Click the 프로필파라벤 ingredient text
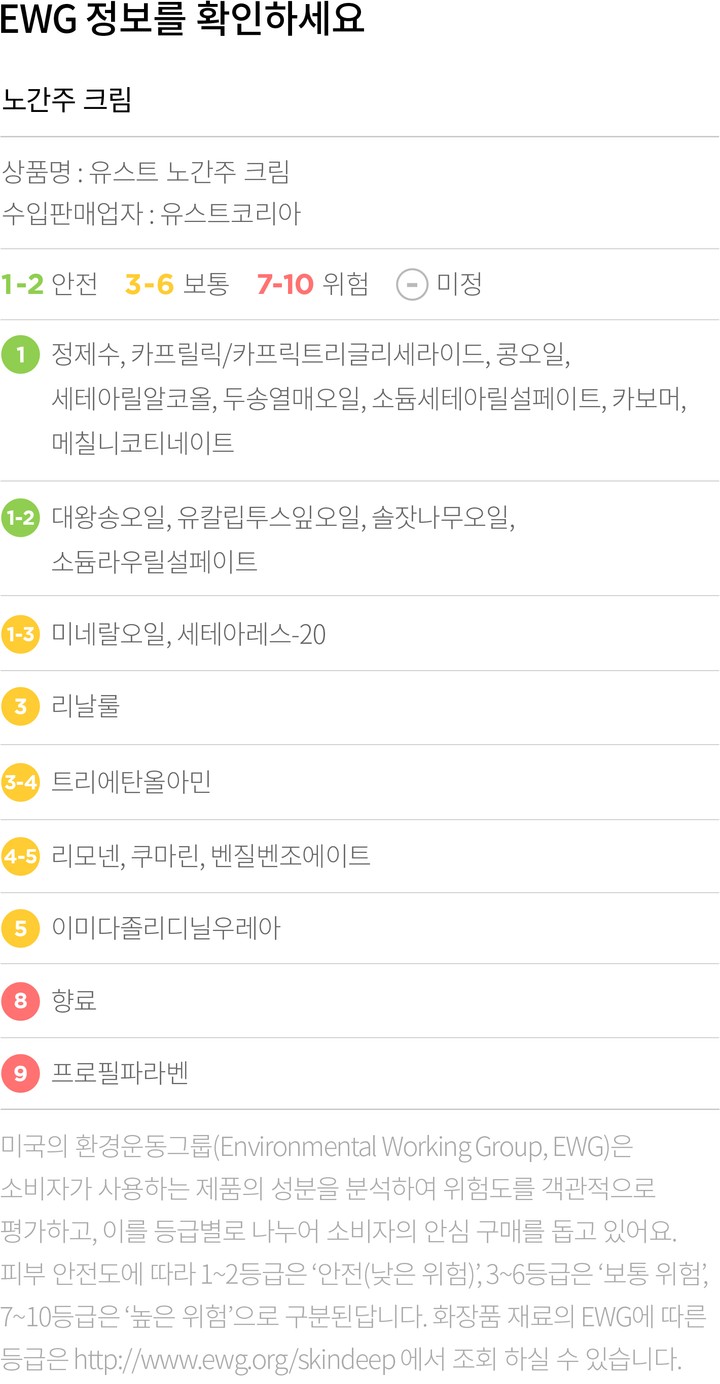 [120, 1074]
